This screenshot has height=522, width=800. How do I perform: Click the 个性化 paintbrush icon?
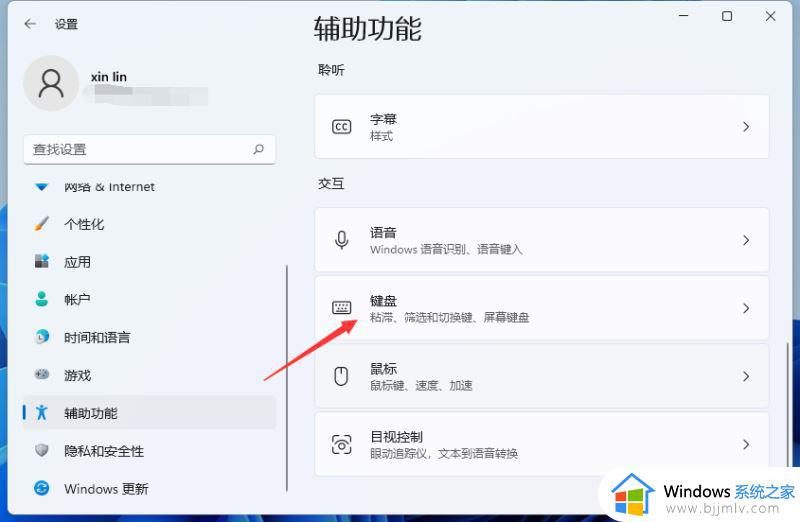coord(42,223)
